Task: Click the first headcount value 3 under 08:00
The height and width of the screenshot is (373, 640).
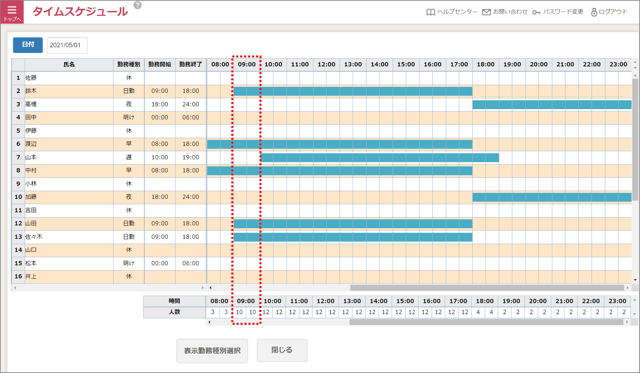Action: point(213,312)
